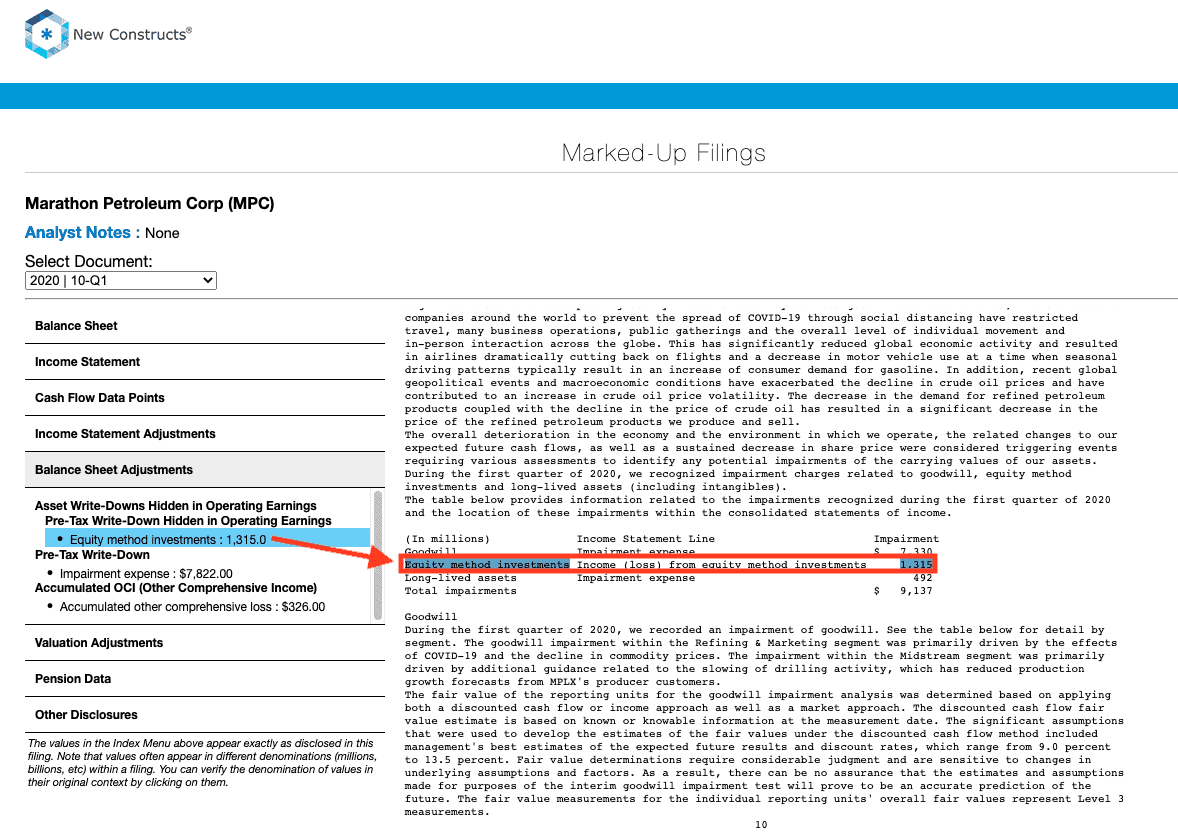Collapse the Balance Sheet Adjustments section
This screenshot has height=840, width=1178.
click(x=205, y=470)
